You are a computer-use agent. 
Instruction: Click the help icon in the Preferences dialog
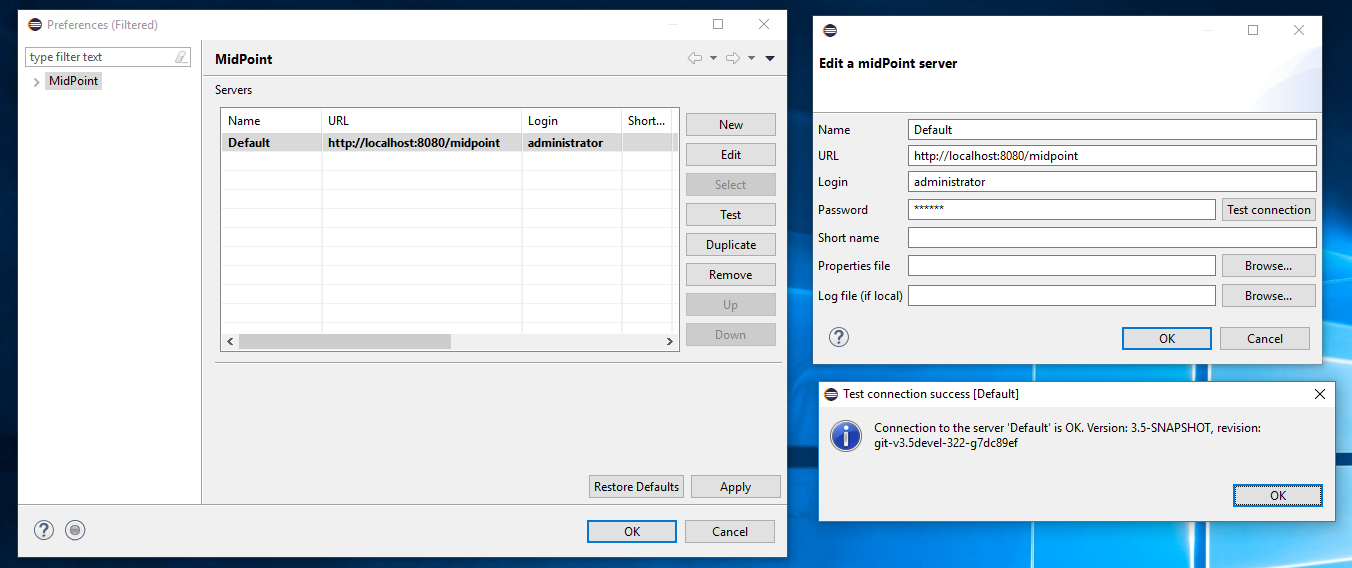click(44, 531)
